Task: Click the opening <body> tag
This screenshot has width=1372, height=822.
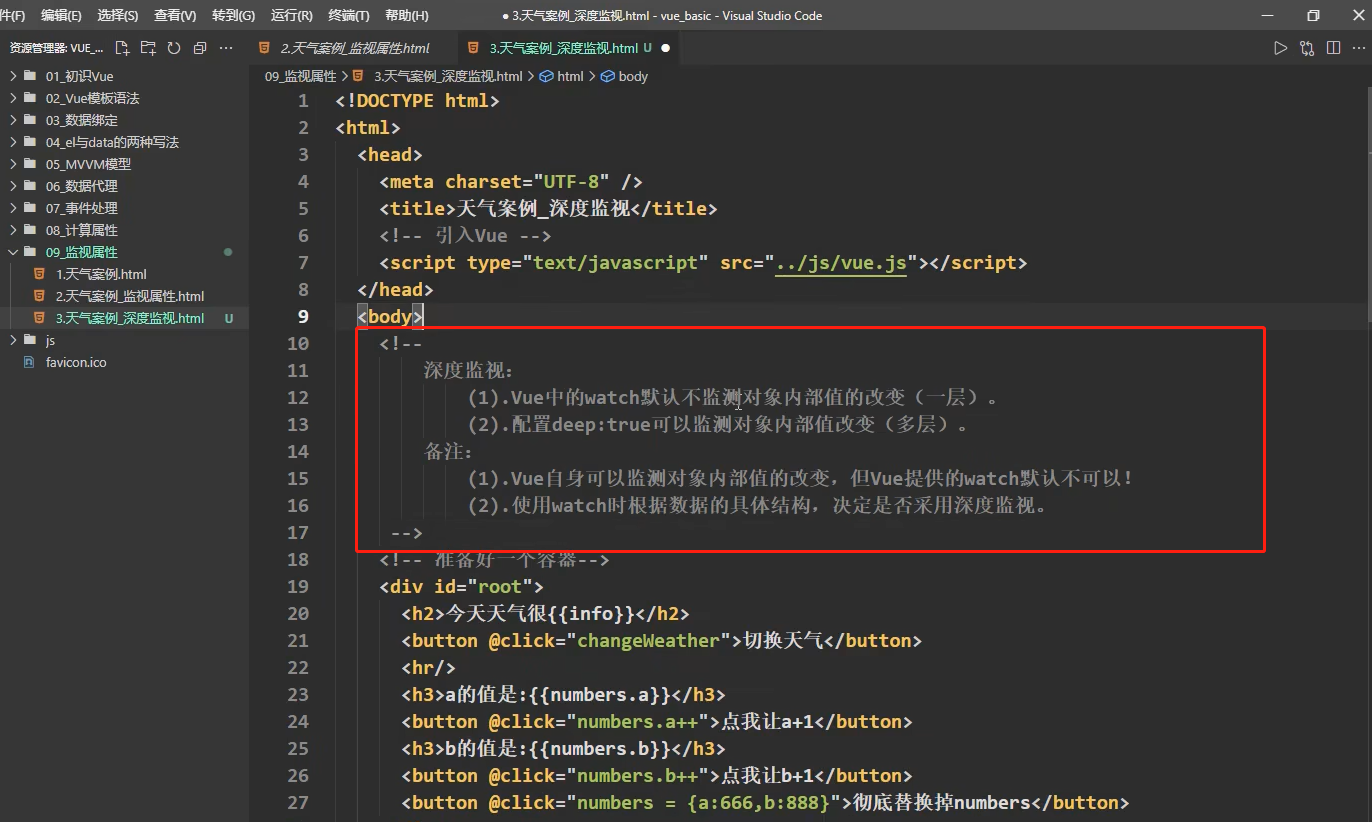Action: (391, 317)
